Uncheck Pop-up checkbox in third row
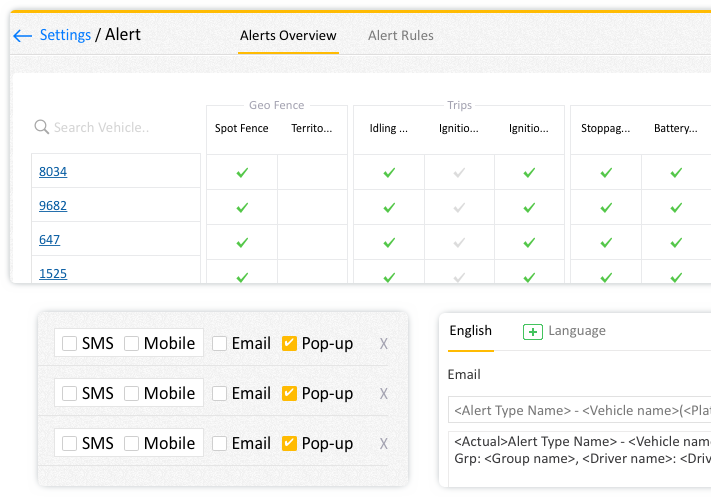The height and width of the screenshot is (497, 711). [290, 444]
